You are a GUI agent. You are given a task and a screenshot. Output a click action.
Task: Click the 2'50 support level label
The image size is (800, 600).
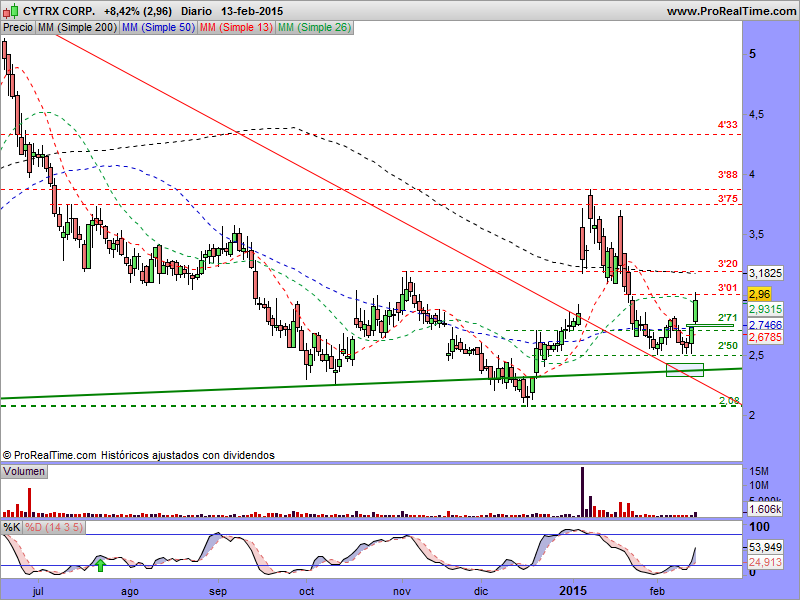728,346
